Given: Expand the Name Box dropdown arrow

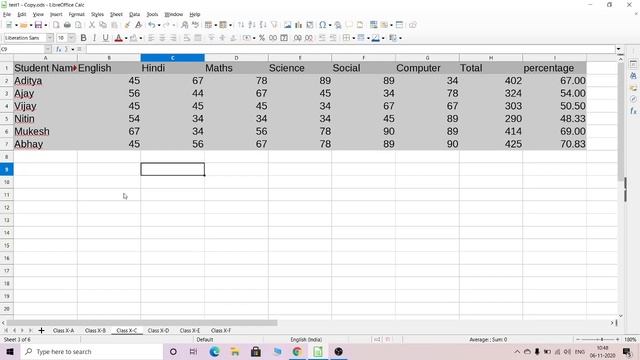Looking at the screenshot, I should point(48,49).
